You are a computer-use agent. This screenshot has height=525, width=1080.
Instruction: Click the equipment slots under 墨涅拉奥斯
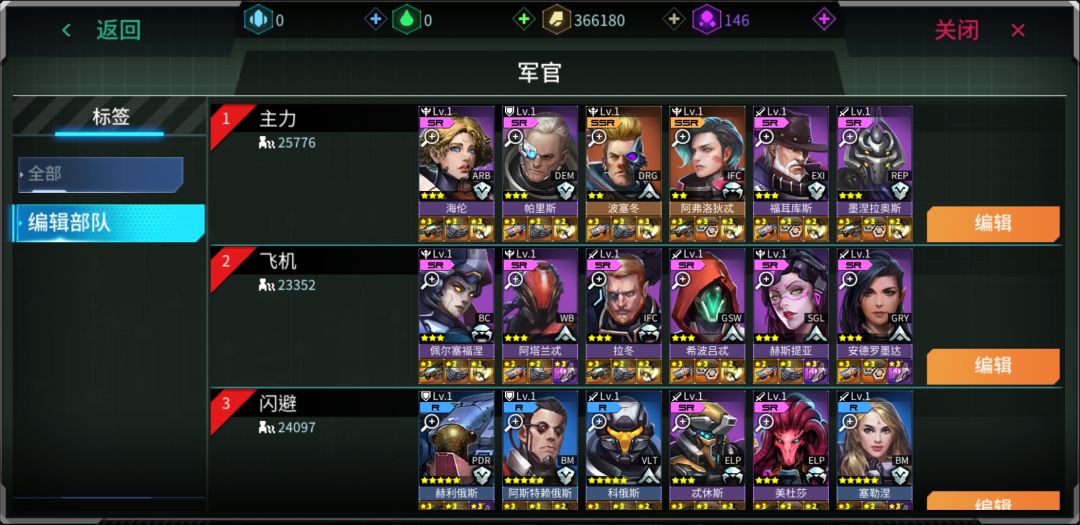(875, 229)
